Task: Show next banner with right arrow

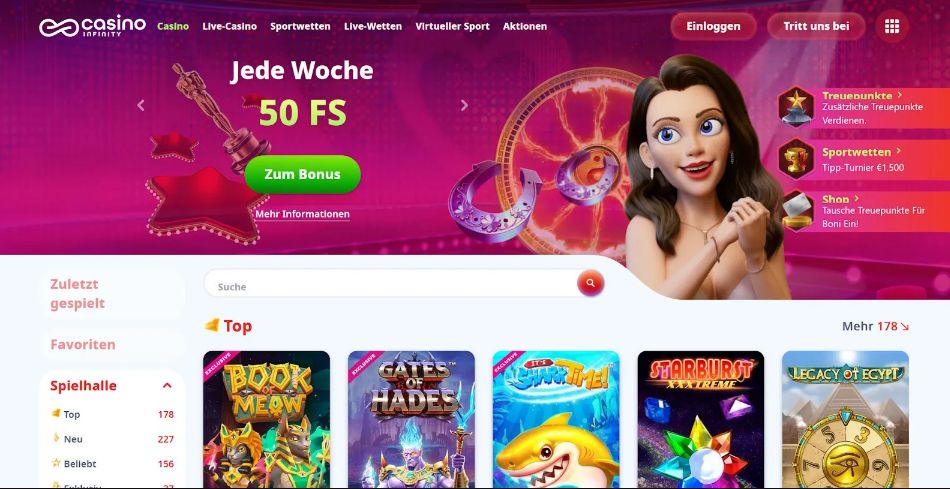Action: 464,105
